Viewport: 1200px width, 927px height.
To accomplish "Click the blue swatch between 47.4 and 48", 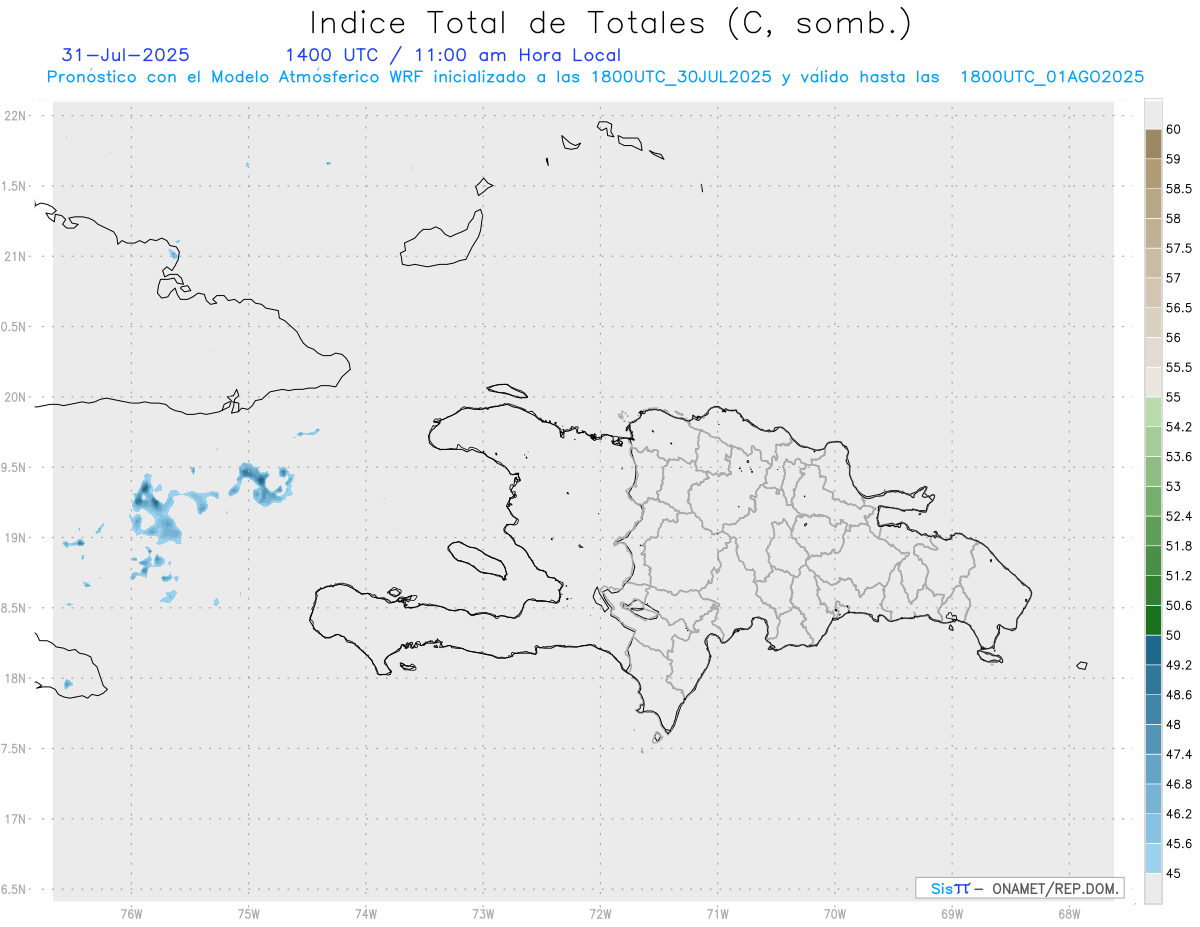I will point(1153,739).
